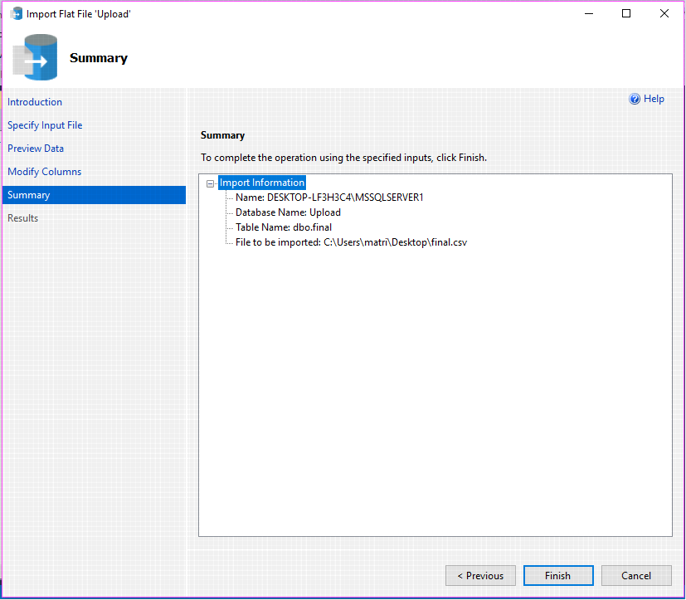This screenshot has width=686, height=600.
Task: Open the Help link
Action: tap(654, 99)
